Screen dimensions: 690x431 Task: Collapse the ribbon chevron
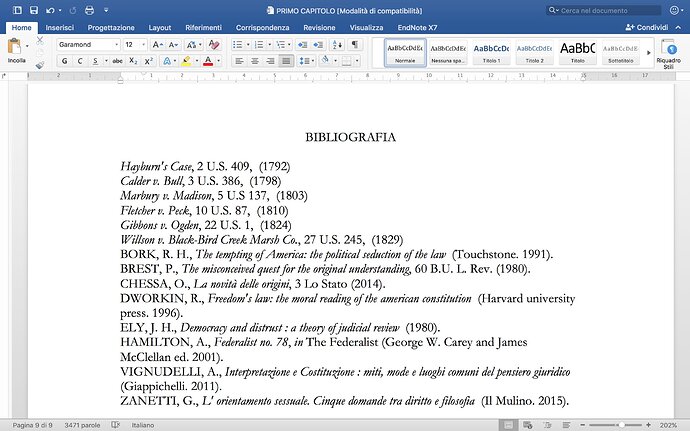[678, 27]
